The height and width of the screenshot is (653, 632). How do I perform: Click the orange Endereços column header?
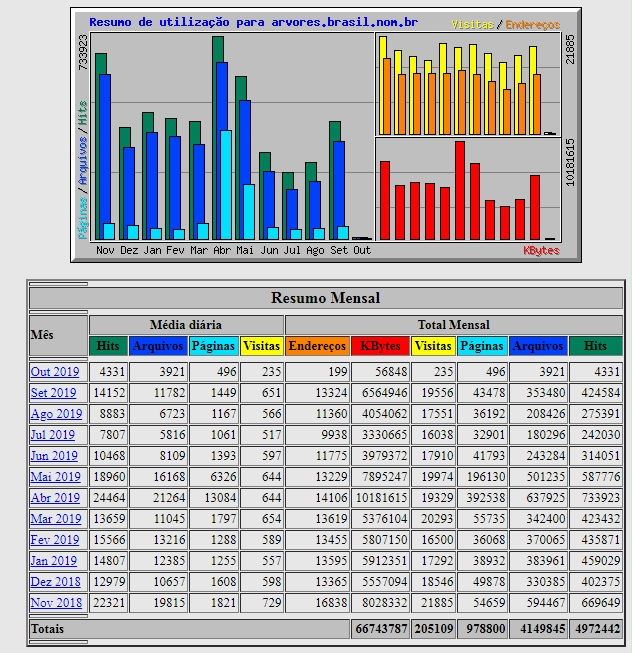[x=317, y=346]
